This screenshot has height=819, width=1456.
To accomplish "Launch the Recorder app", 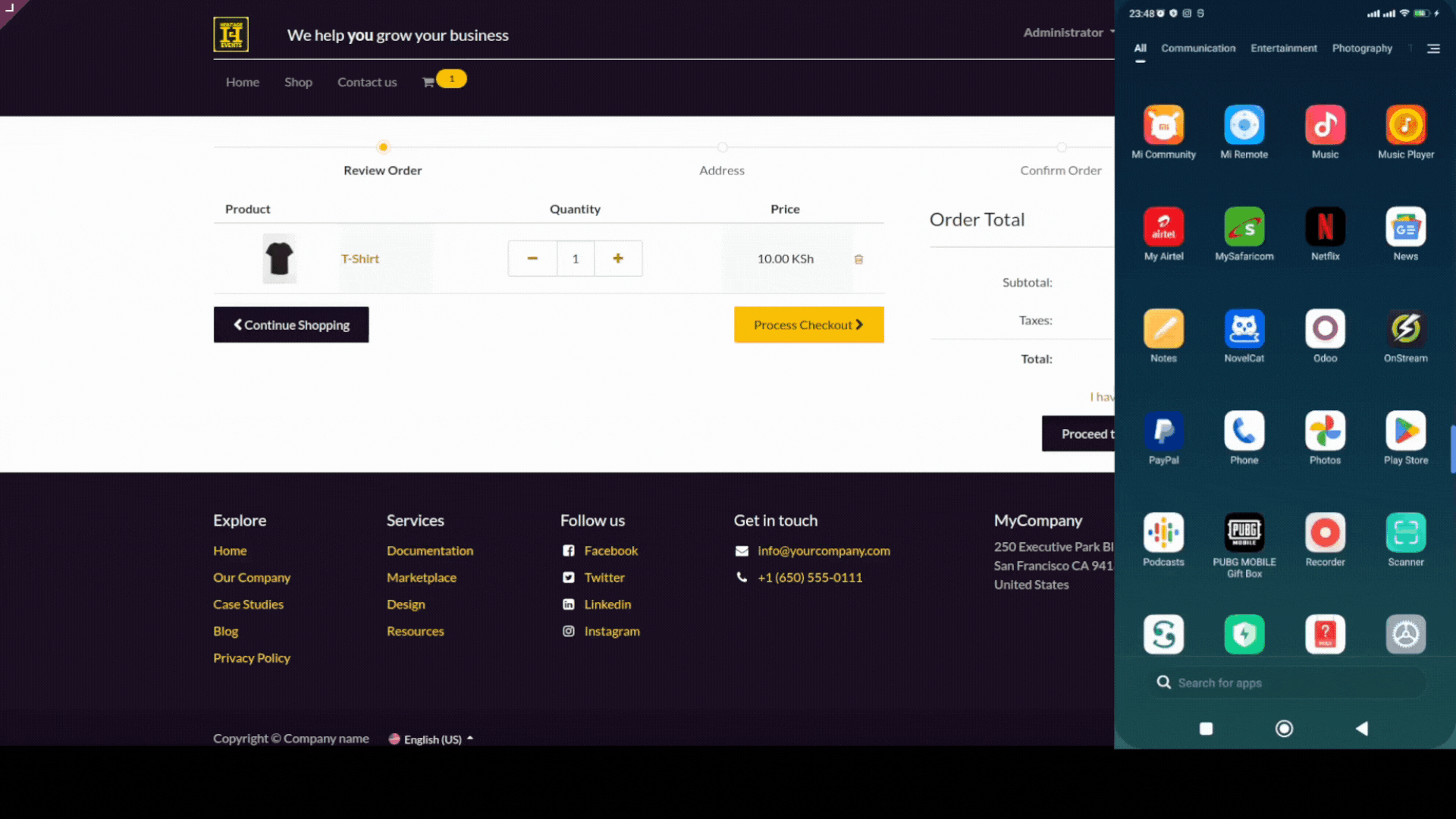I will point(1325,533).
